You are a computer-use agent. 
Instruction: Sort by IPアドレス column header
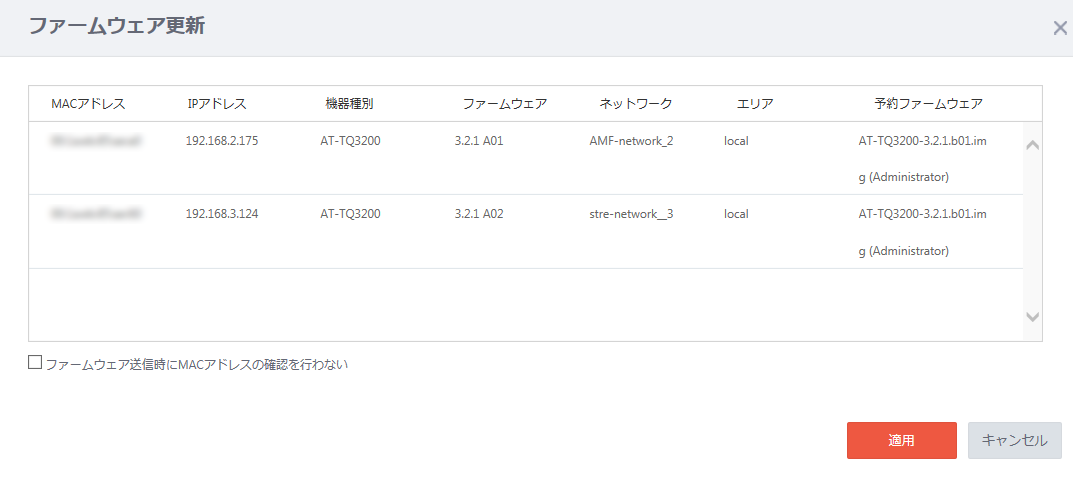pyautogui.click(x=216, y=104)
